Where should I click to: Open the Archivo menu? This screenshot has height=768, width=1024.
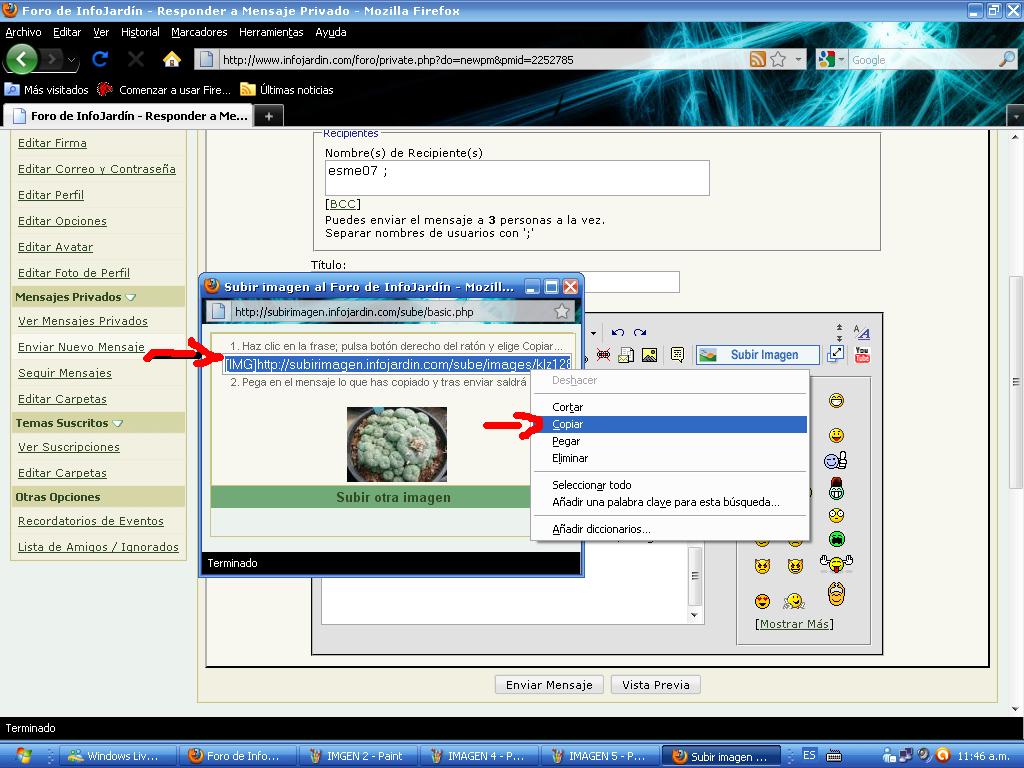[24, 32]
